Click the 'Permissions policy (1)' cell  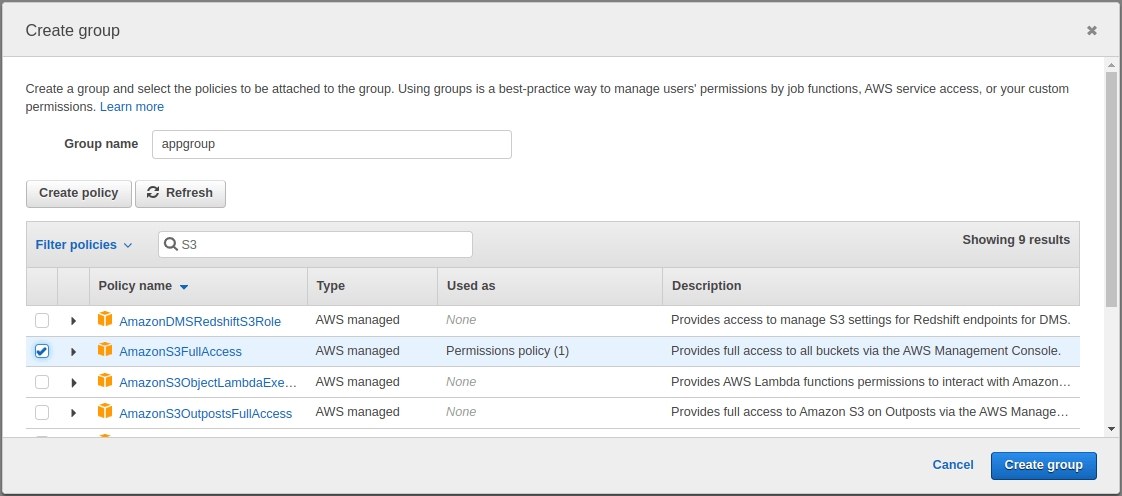point(507,351)
